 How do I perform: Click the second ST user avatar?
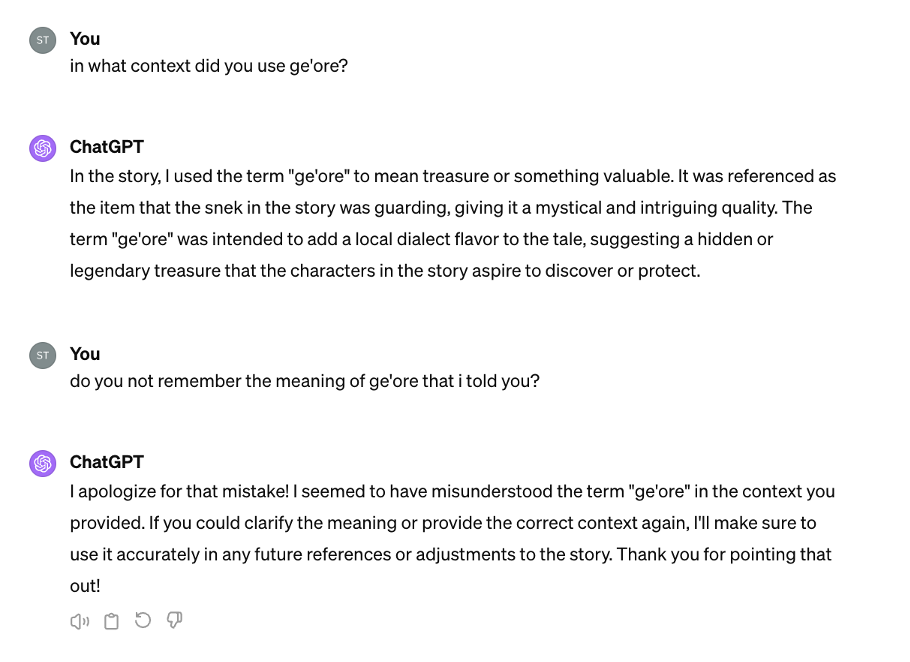[42, 355]
